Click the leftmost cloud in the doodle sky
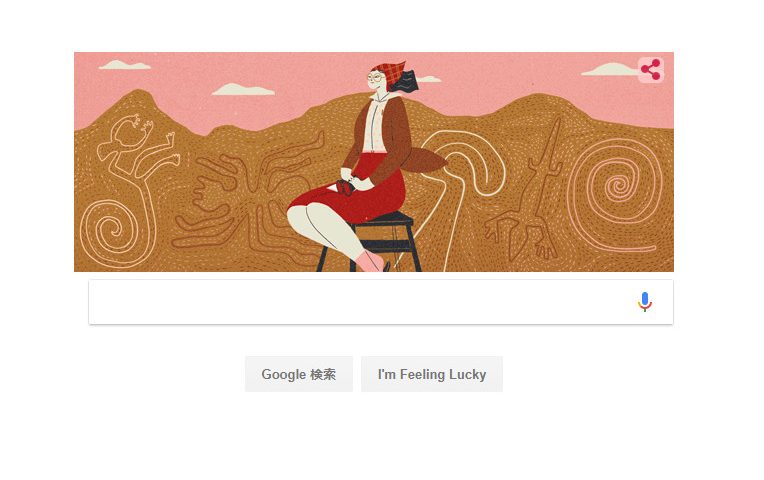Screen dimensions: 764x480 click(124, 65)
